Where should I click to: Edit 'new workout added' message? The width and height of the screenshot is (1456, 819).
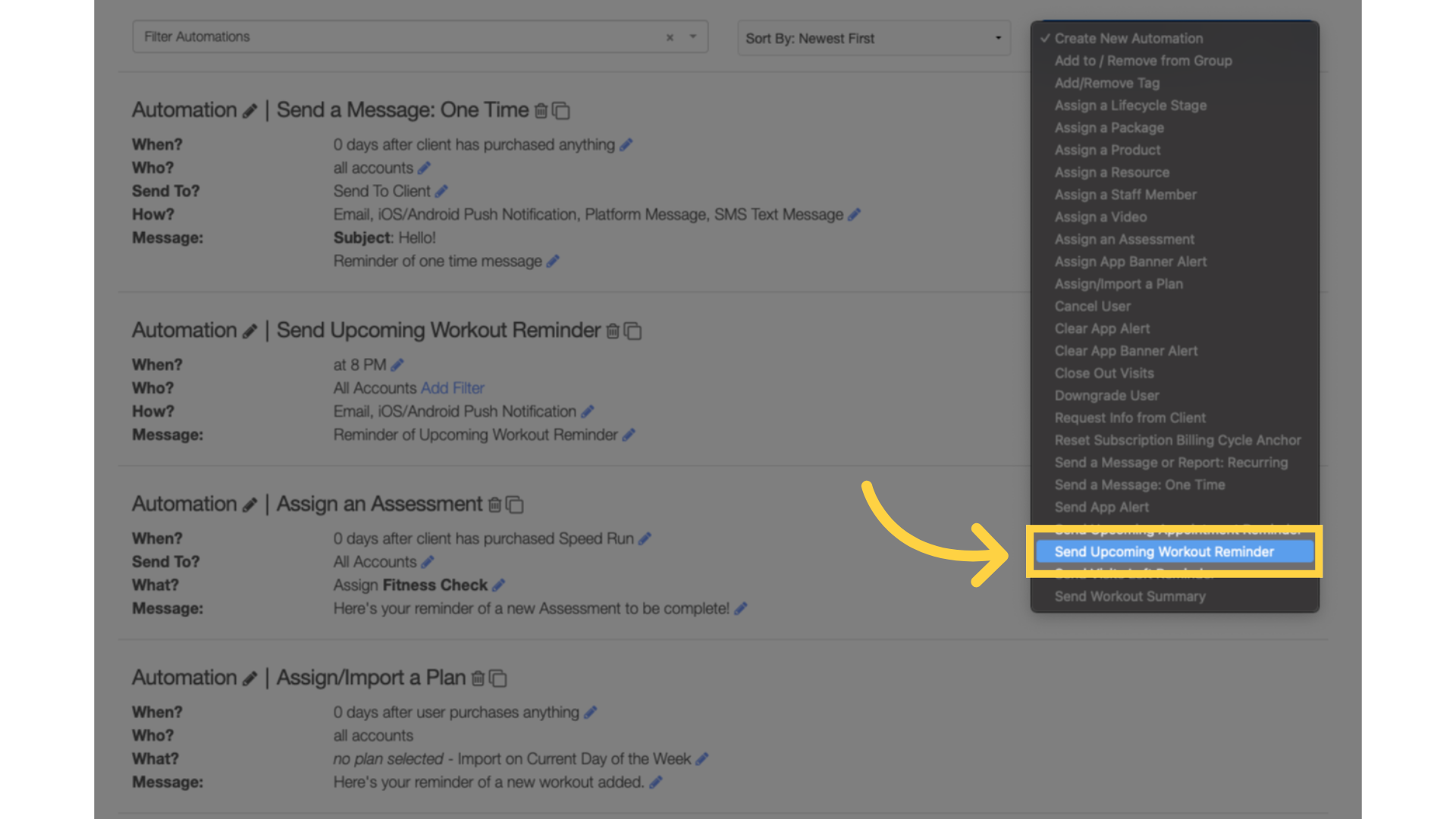[656, 783]
